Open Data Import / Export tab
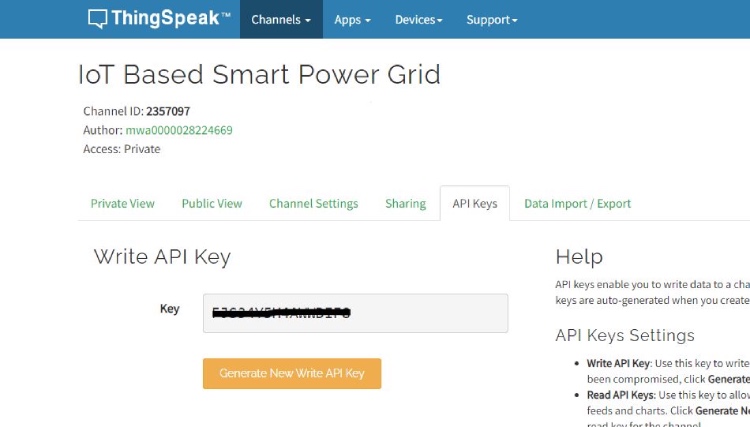This screenshot has width=750, height=427. (577, 204)
